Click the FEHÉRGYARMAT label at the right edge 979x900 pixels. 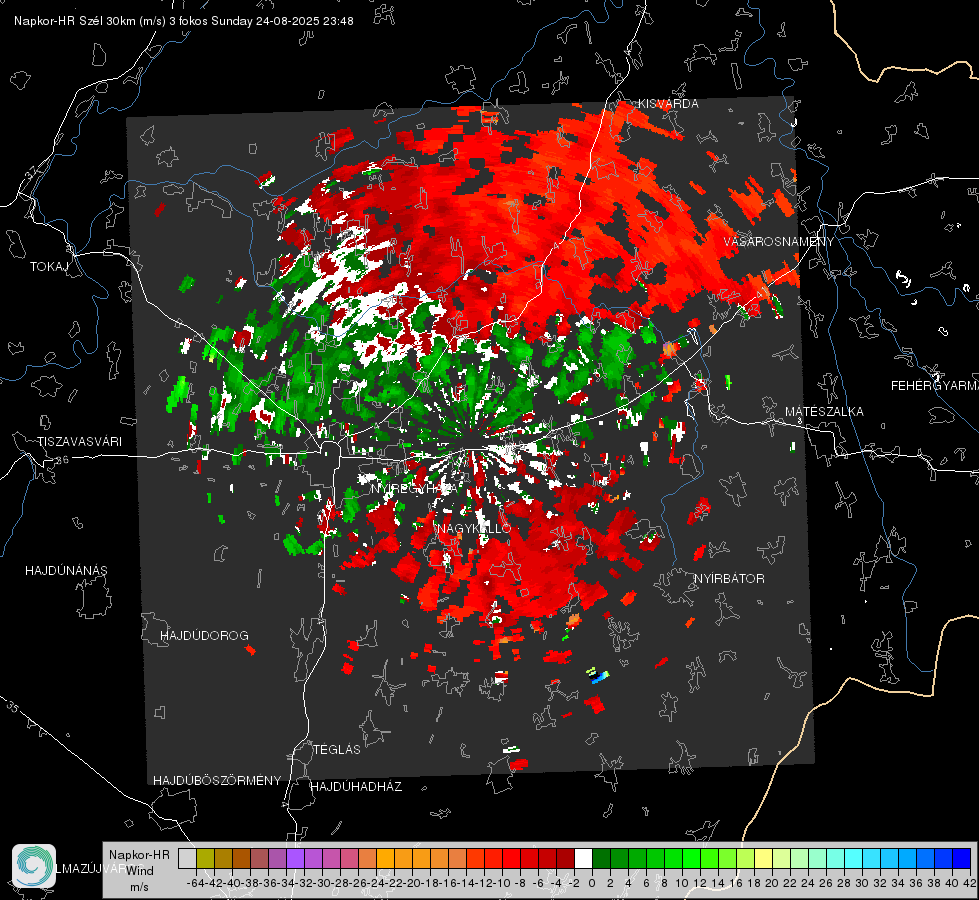pyautogui.click(x=935, y=386)
